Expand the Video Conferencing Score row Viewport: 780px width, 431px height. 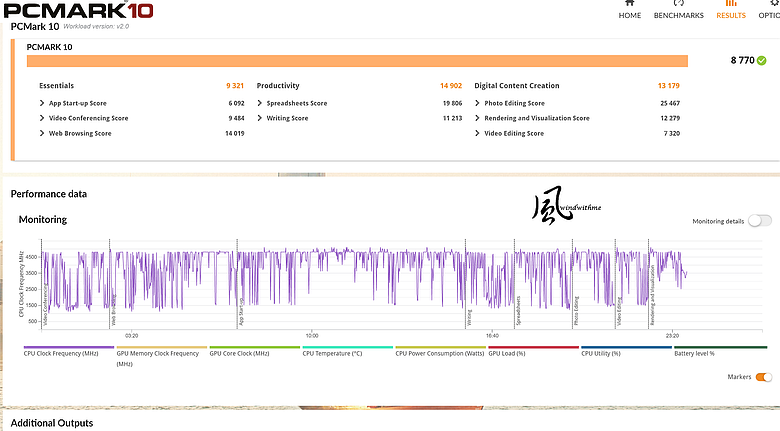(142, 118)
